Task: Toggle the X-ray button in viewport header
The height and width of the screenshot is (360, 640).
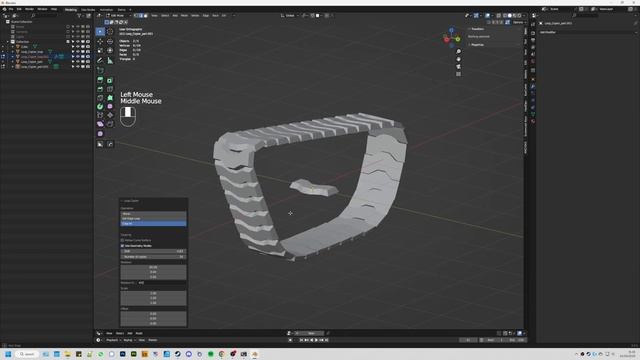Action: [x=498, y=16]
